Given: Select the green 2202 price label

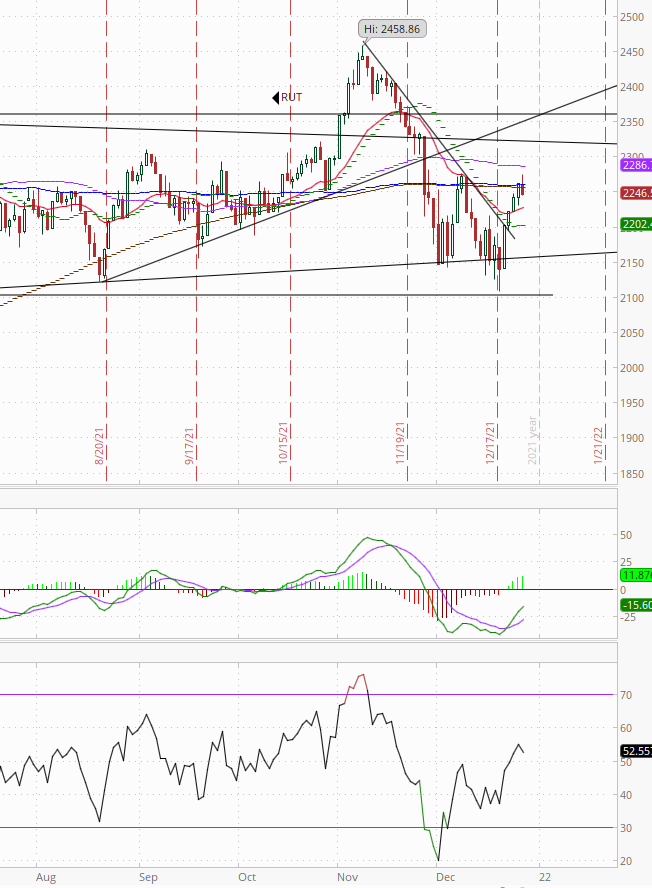Looking at the screenshot, I should [x=636, y=224].
